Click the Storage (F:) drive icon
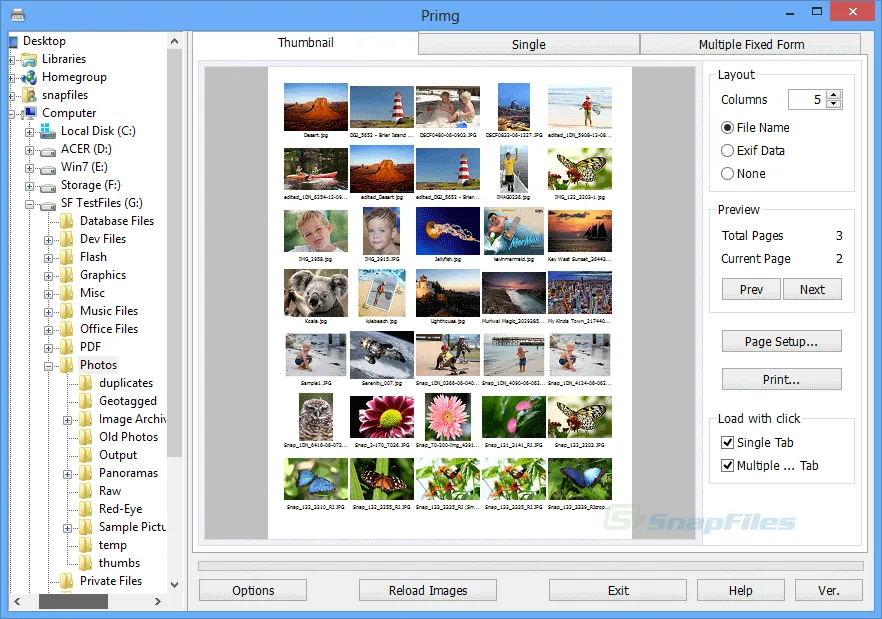This screenshot has height=619, width=882. [48, 186]
